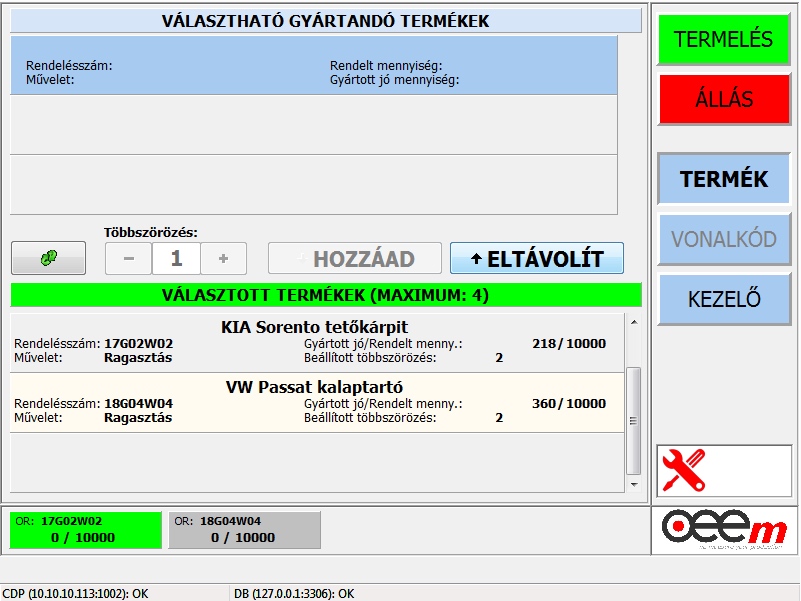
Task: Open the VONALKÓD tab
Action: (724, 239)
